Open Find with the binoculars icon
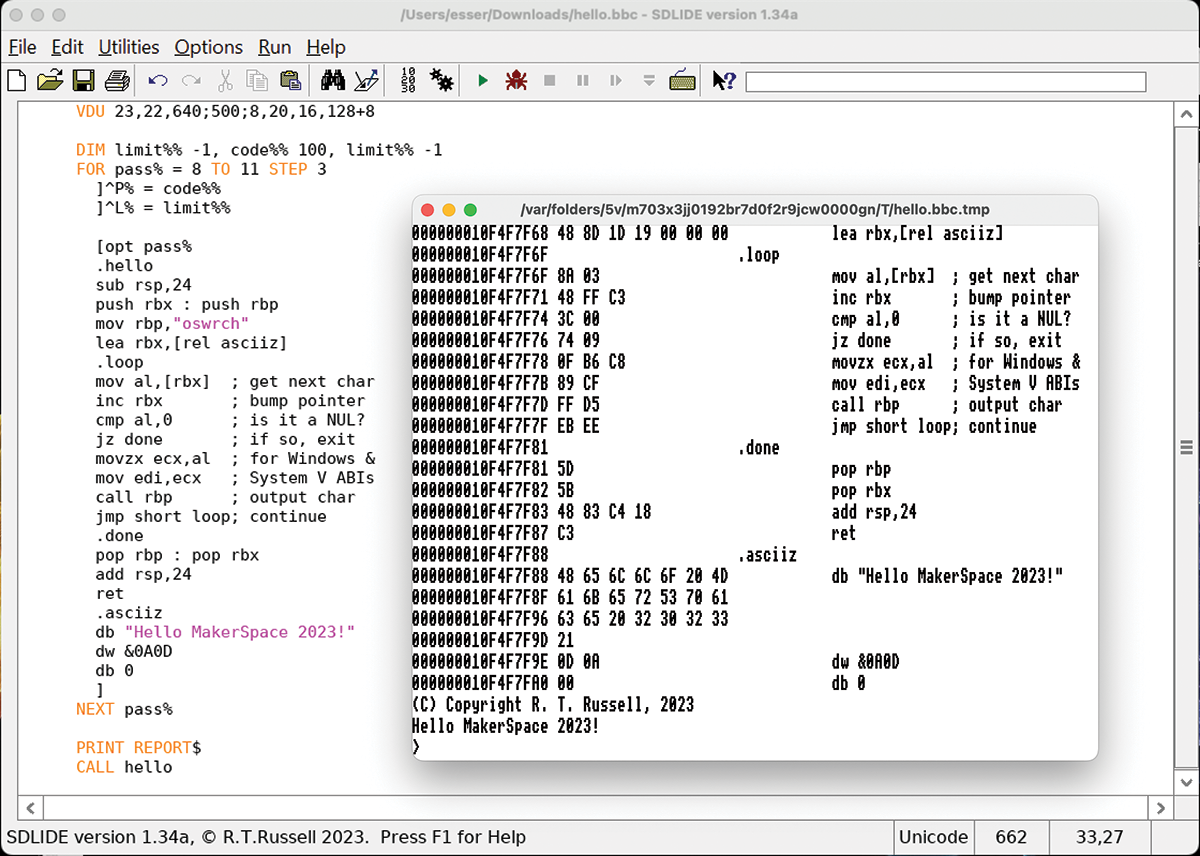 click(333, 81)
